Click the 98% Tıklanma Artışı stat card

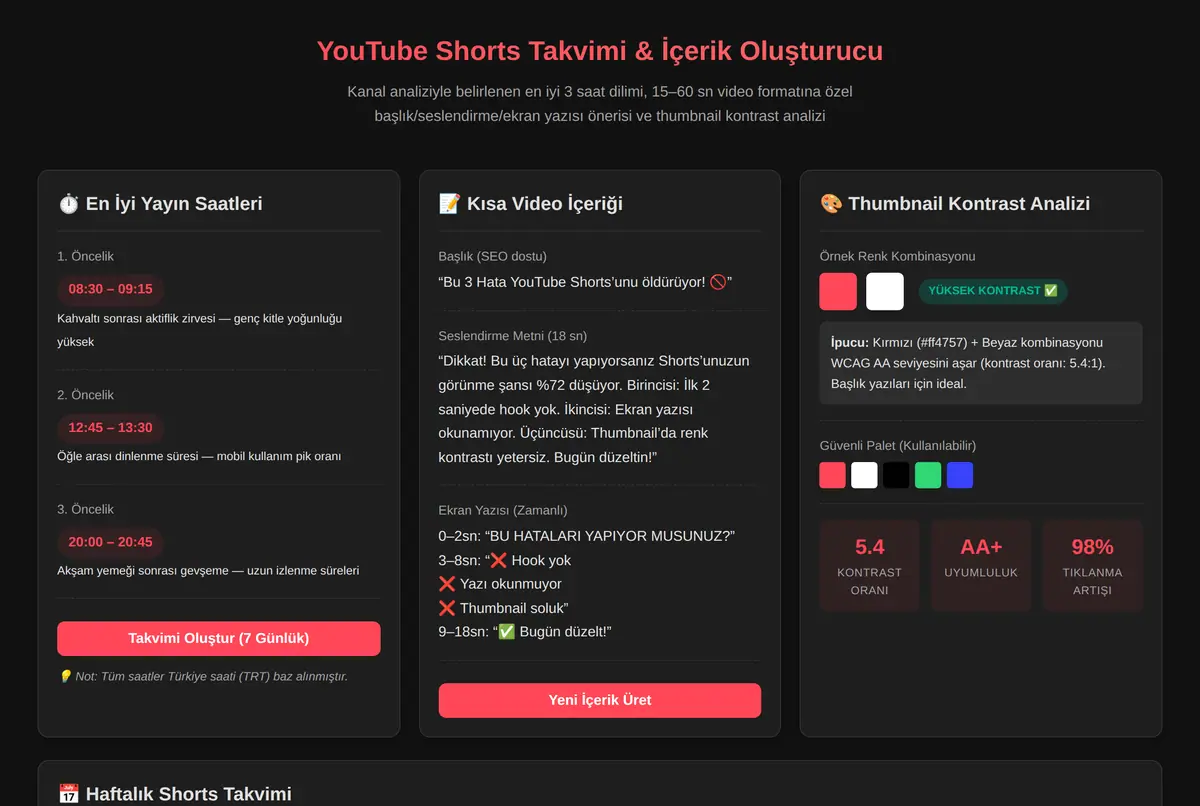(x=1092, y=565)
